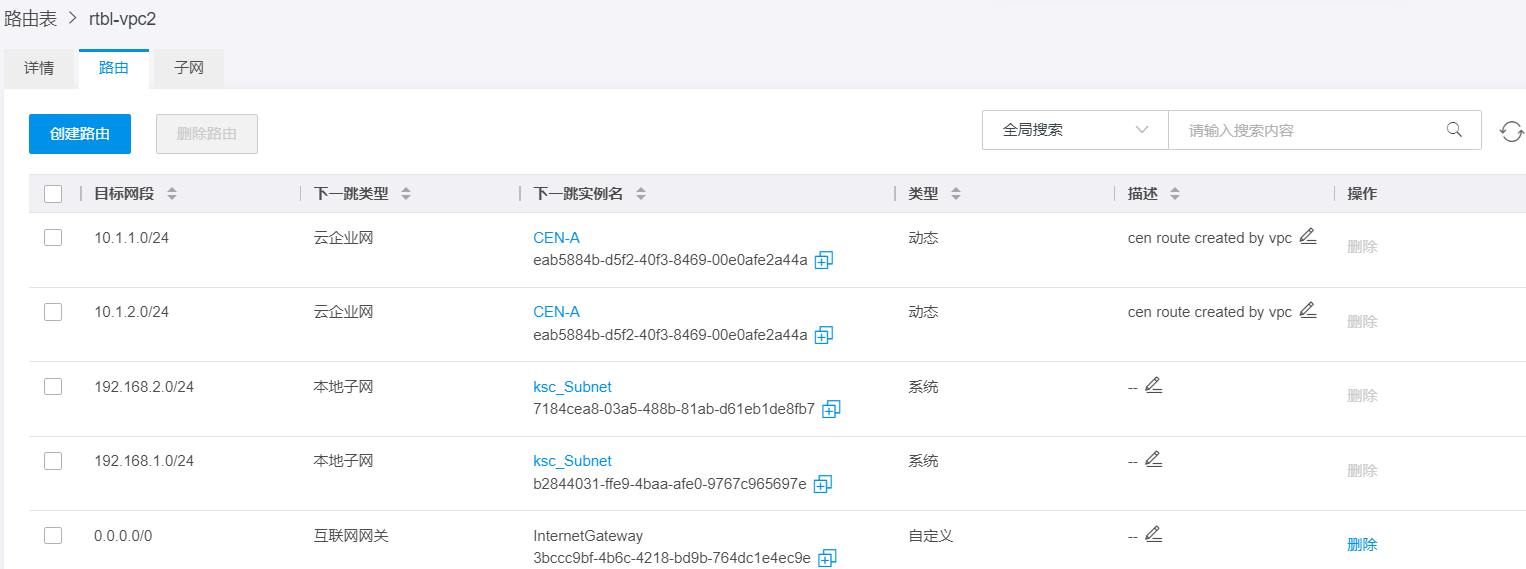Copy the ksc_Subnet ID for 192.168.2.0/24
Image resolution: width=1526 pixels, height=569 pixels.
tap(831, 409)
